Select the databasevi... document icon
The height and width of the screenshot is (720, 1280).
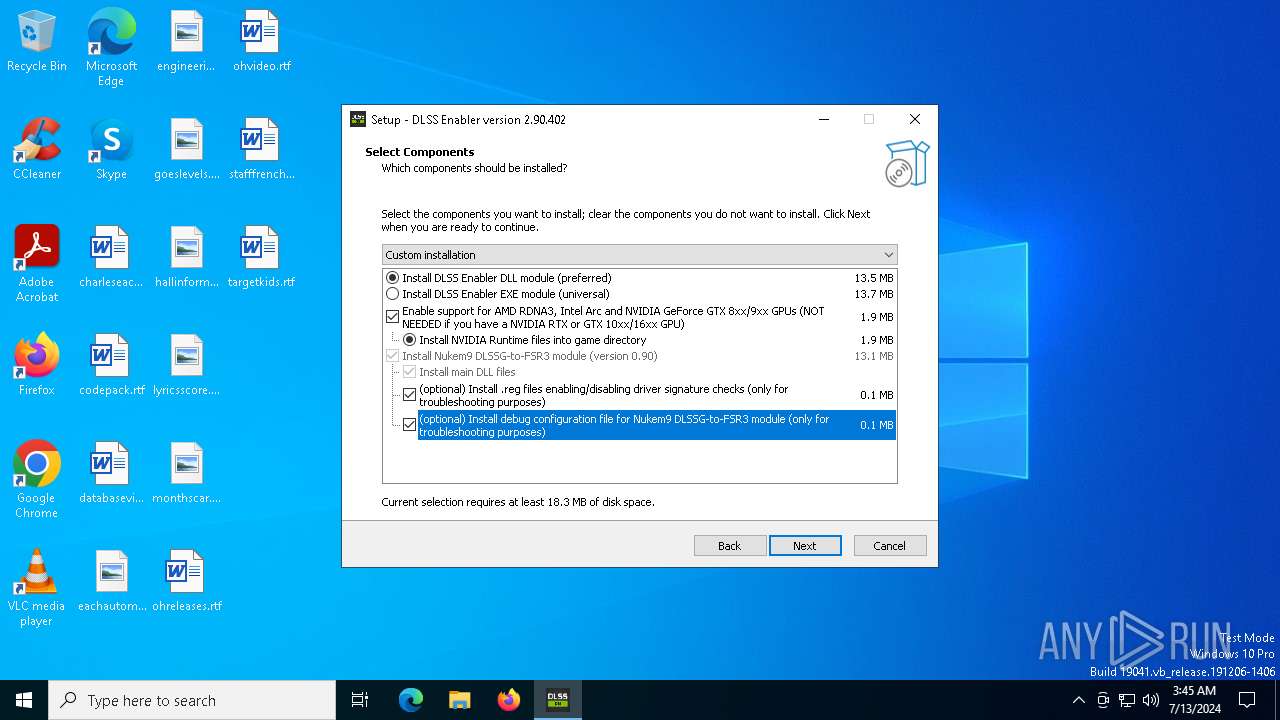pyautogui.click(x=111, y=474)
